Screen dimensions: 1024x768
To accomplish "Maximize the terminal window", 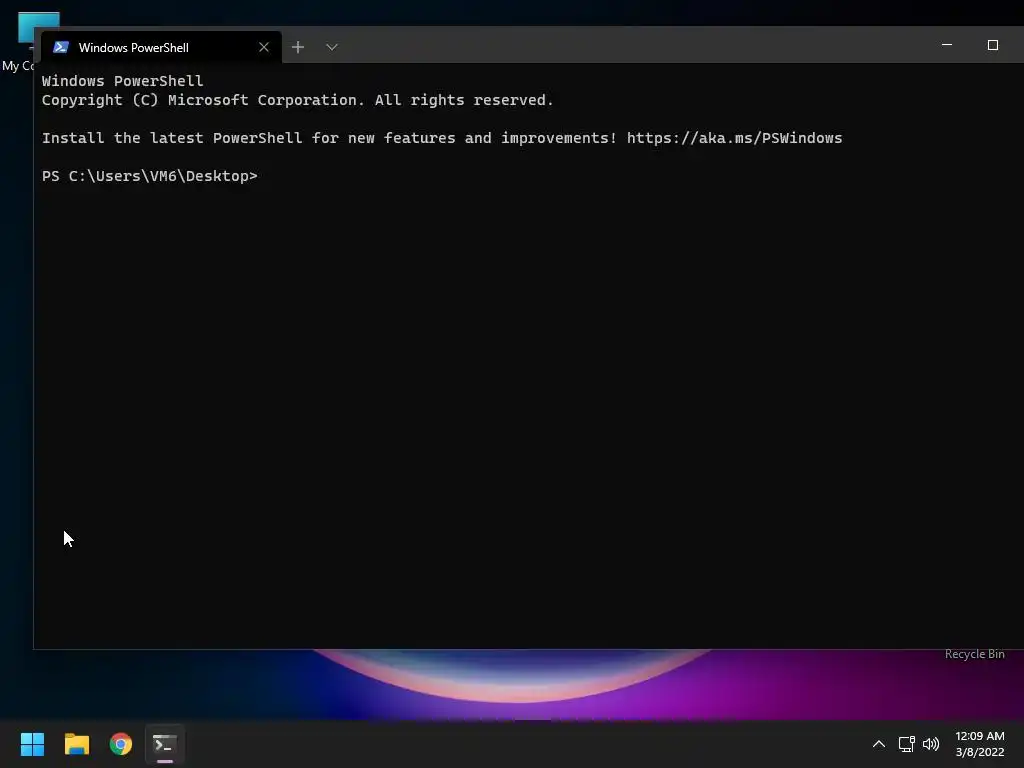I will point(993,44).
